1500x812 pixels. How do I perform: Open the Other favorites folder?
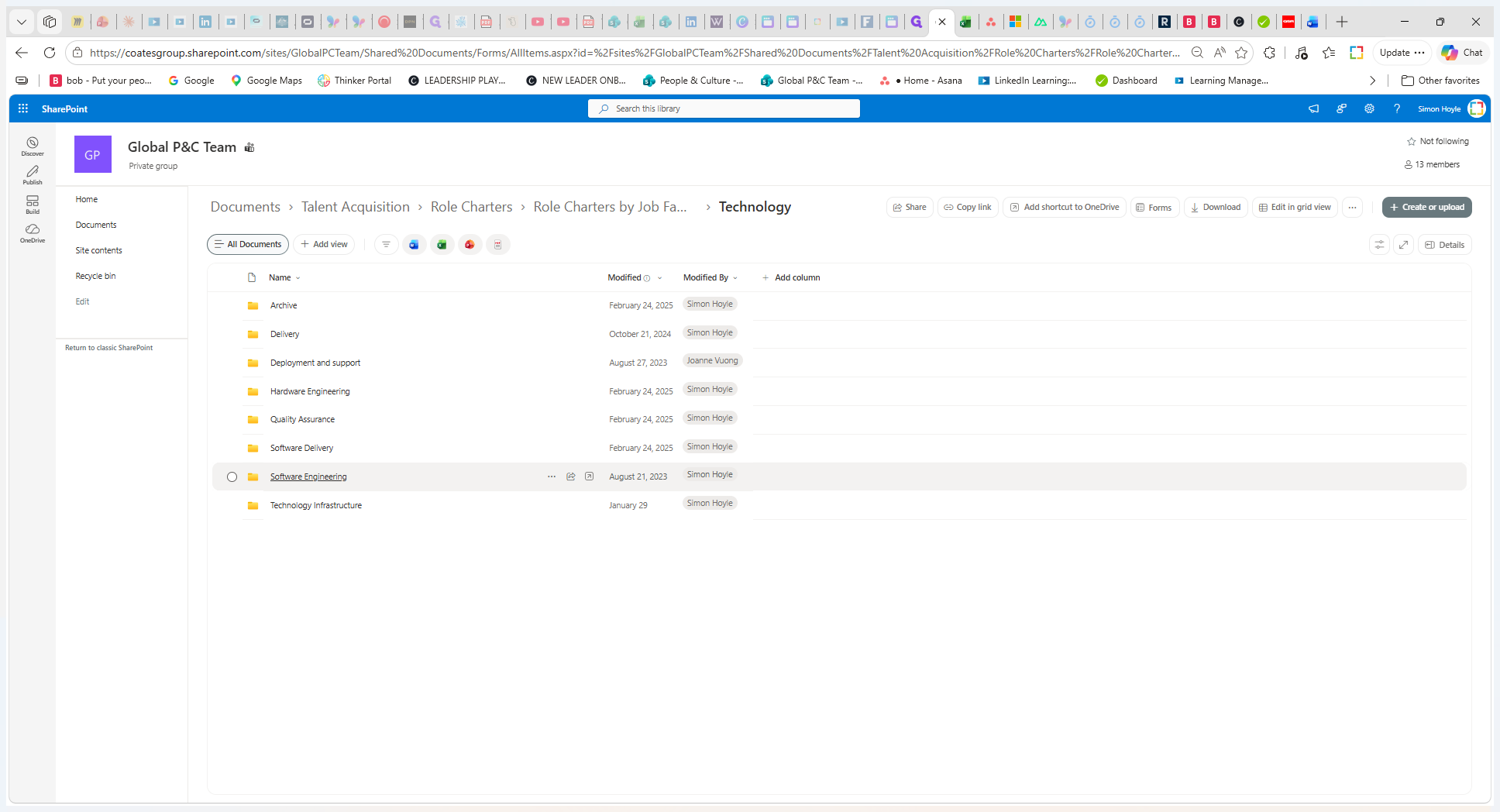pos(1440,81)
